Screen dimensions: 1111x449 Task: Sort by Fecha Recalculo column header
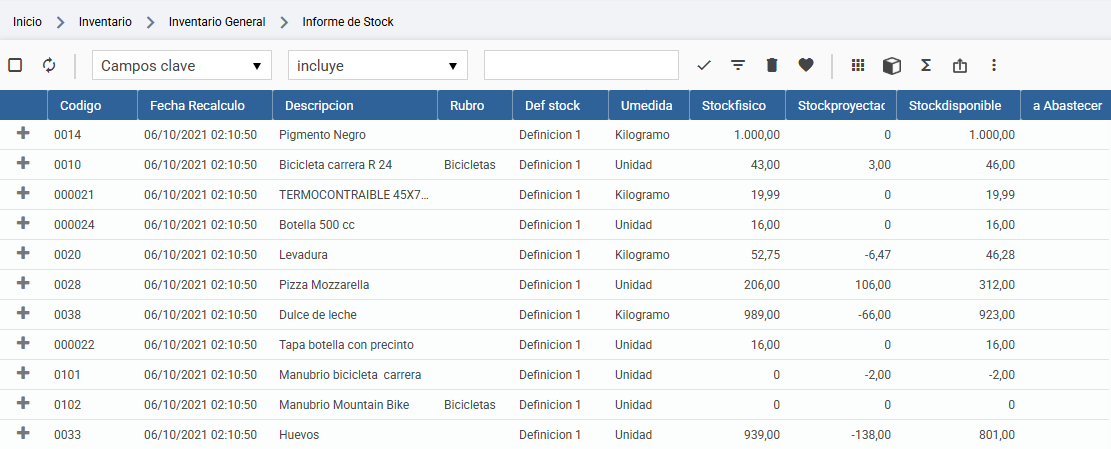205,106
